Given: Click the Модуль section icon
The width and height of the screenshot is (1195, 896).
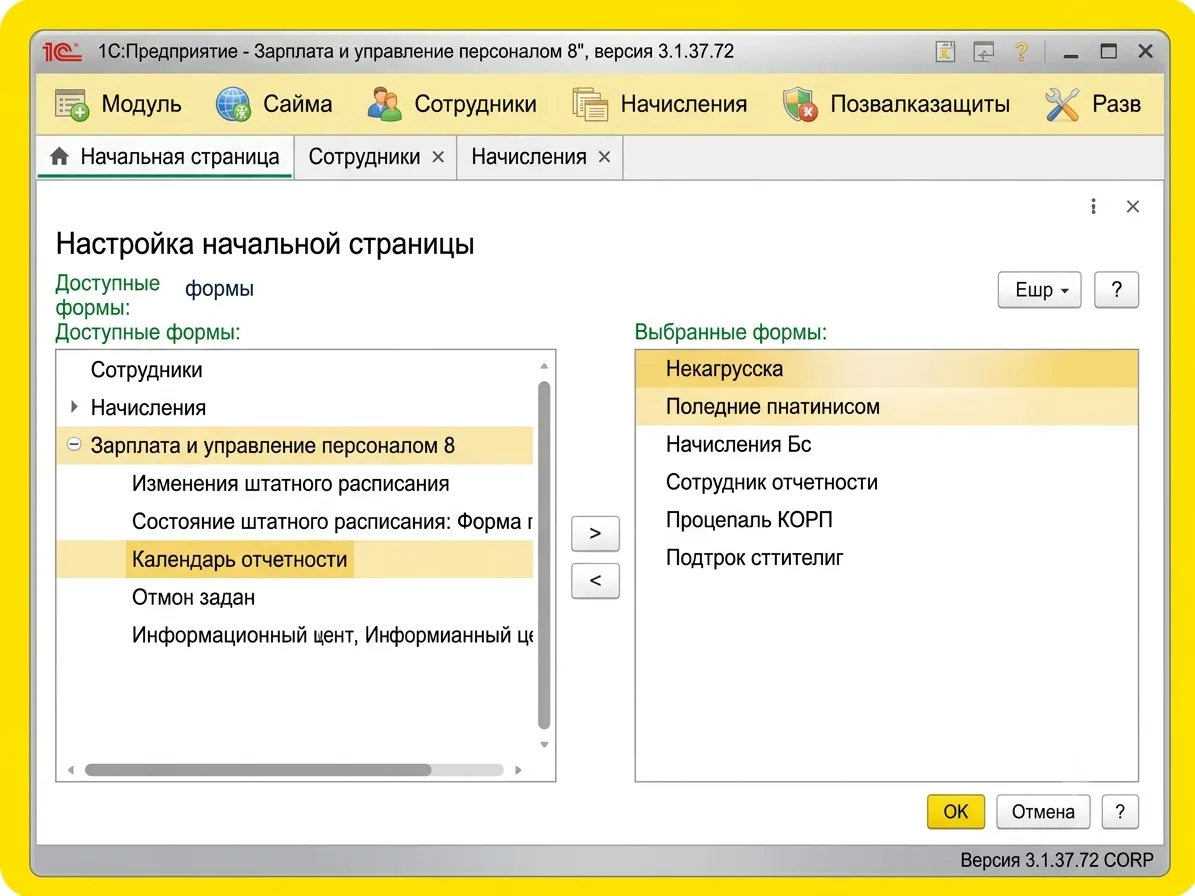Looking at the screenshot, I should [x=72, y=104].
